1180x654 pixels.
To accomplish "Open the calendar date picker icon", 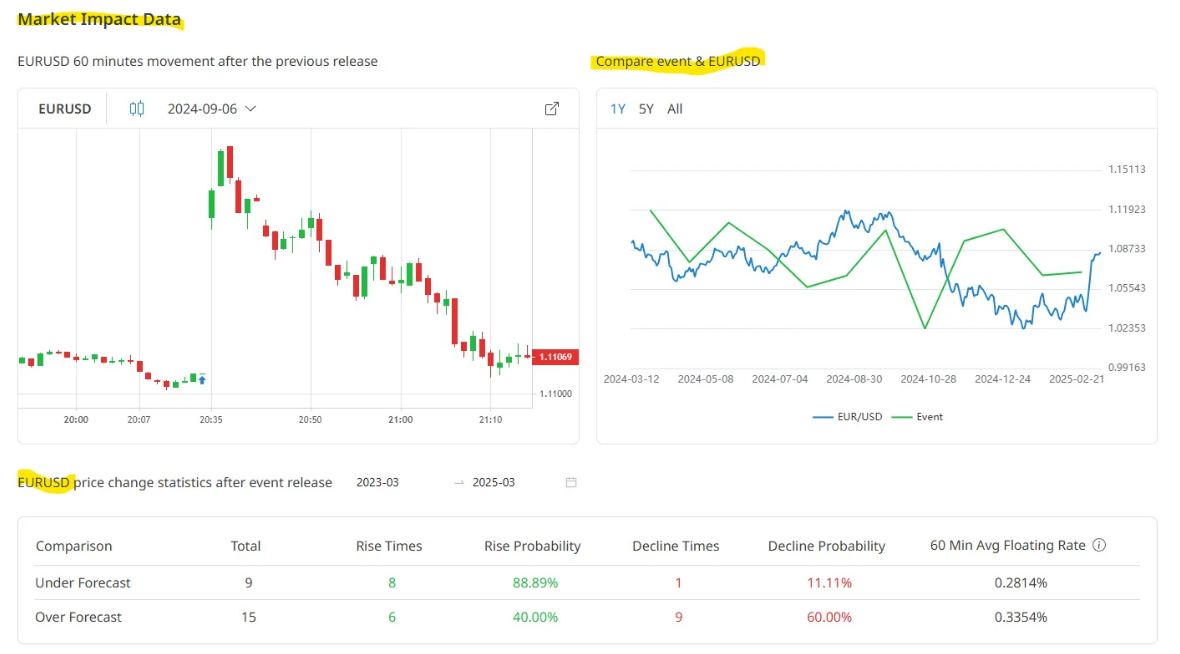I will tap(571, 482).
